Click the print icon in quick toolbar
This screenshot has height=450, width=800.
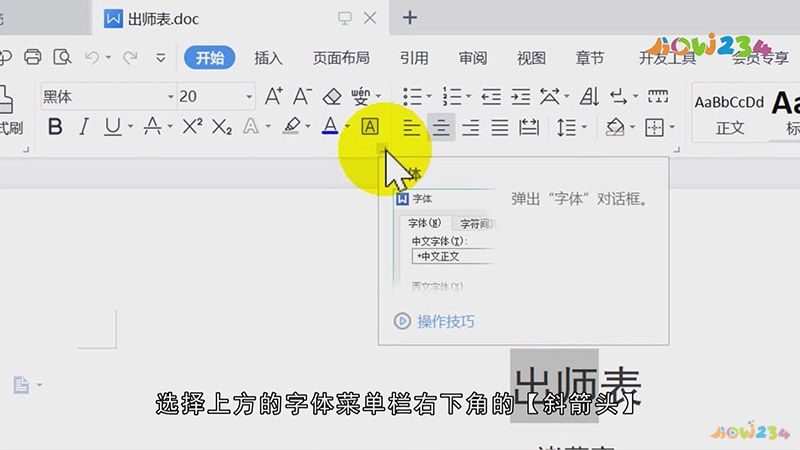pyautogui.click(x=33, y=57)
